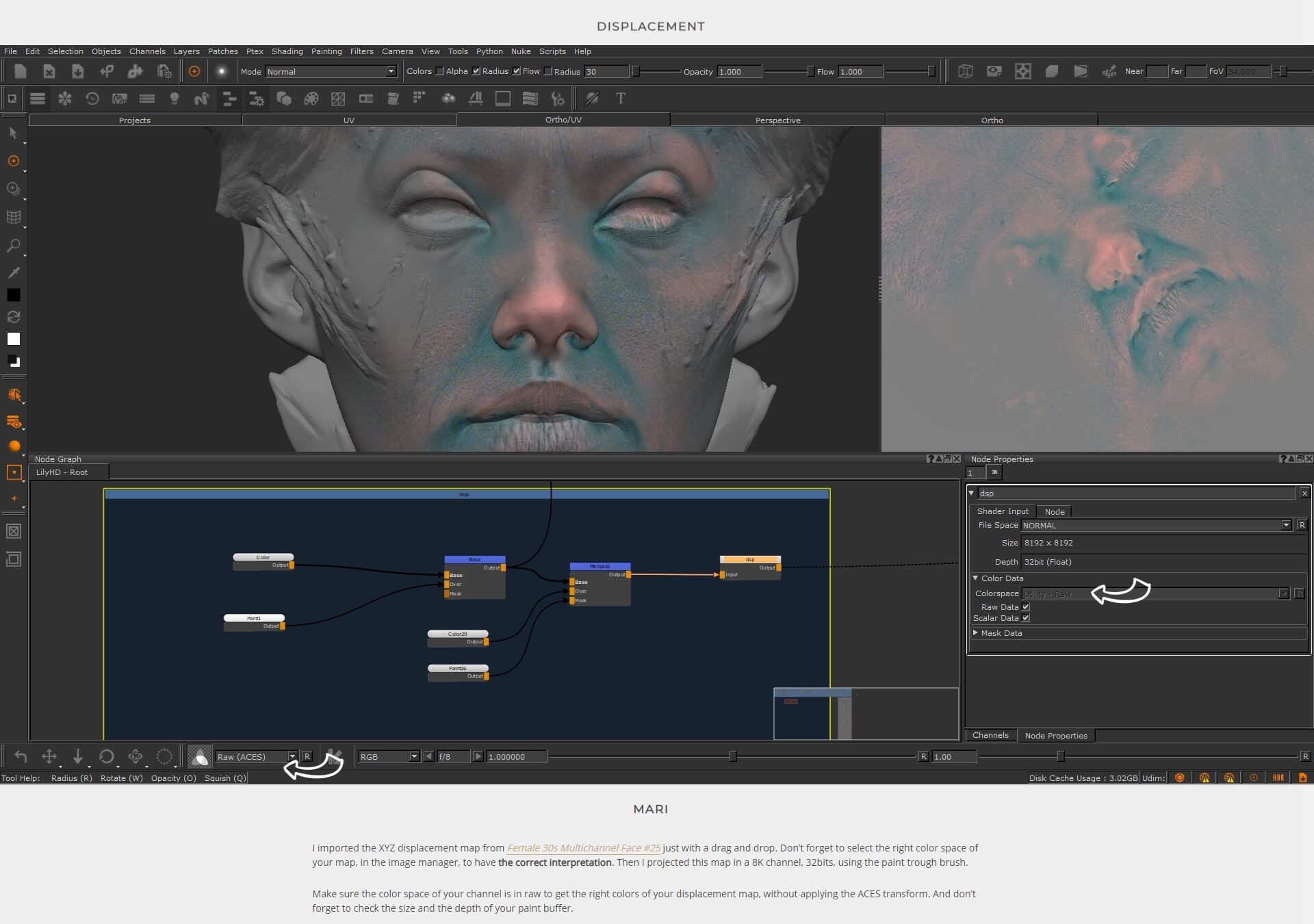This screenshot has width=1314, height=924.
Task: Toggle the Scalar Data checkbox
Action: pos(1026,618)
